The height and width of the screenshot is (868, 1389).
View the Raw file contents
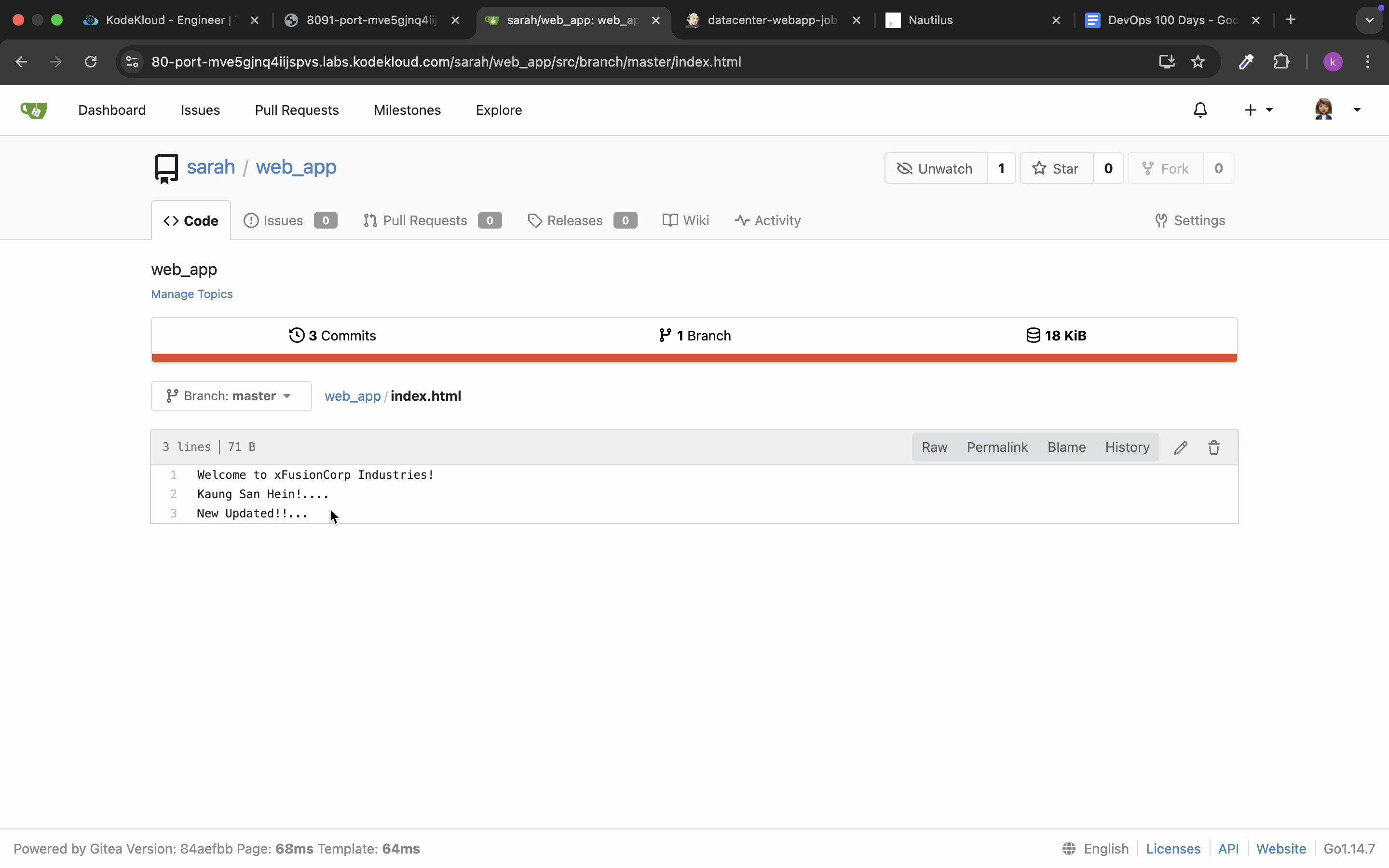[934, 447]
